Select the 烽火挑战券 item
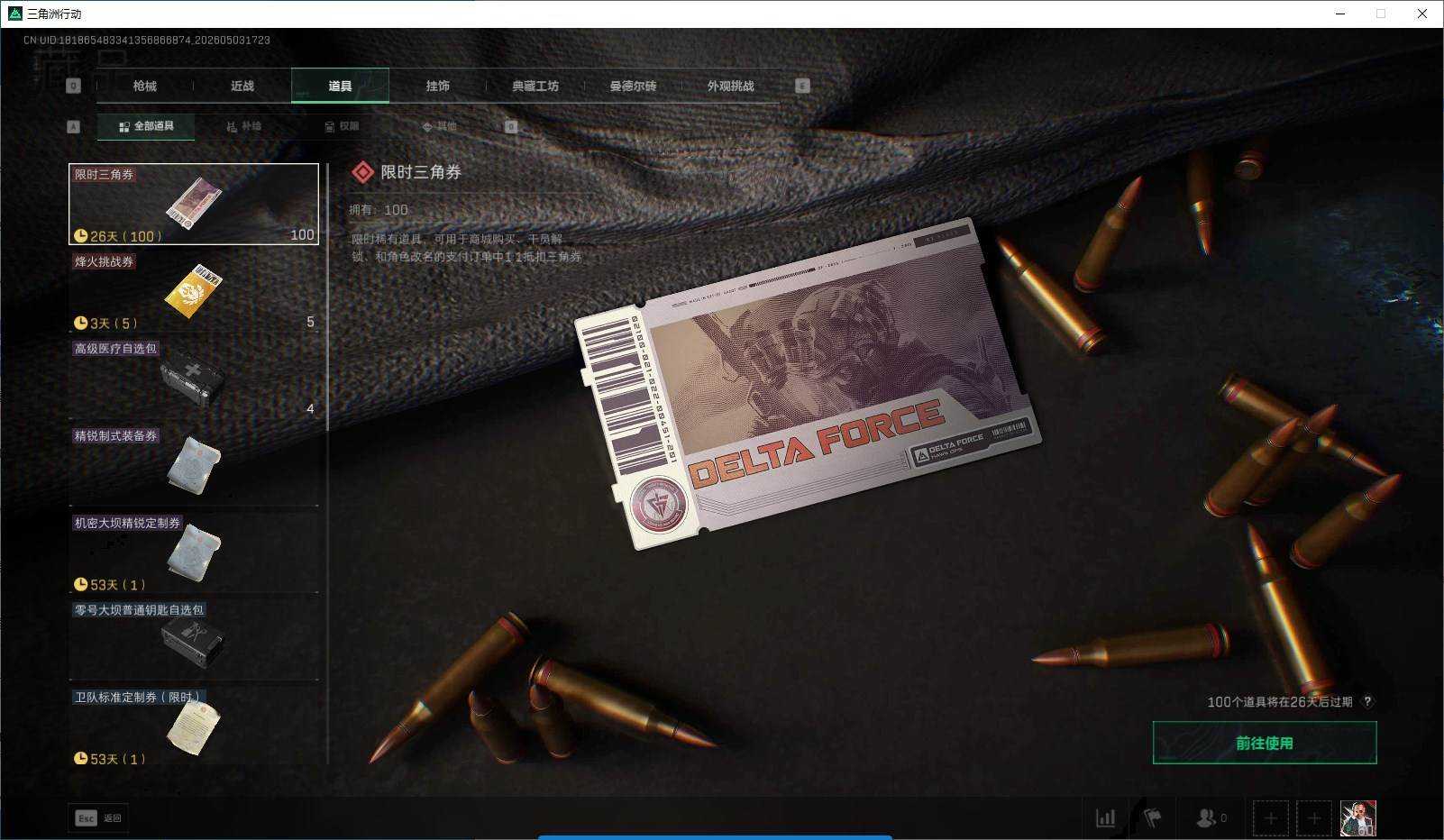Image resolution: width=1444 pixels, height=840 pixels. pos(194,291)
